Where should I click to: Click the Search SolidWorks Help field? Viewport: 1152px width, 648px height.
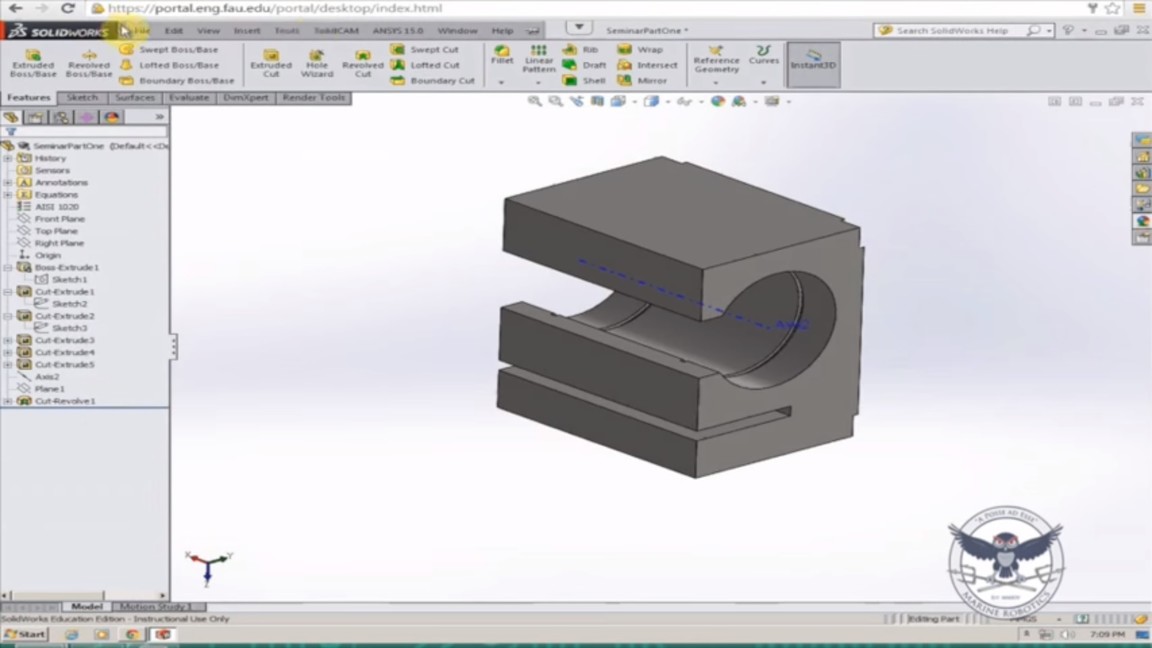pos(958,31)
